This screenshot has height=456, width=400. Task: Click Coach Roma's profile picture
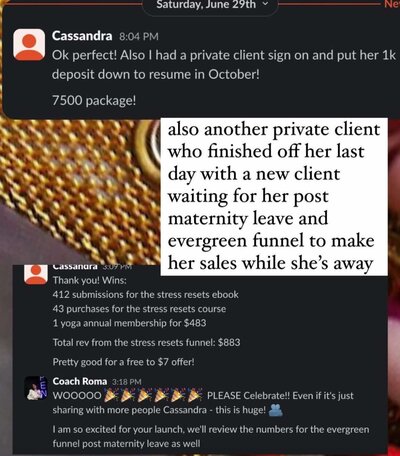(36, 388)
